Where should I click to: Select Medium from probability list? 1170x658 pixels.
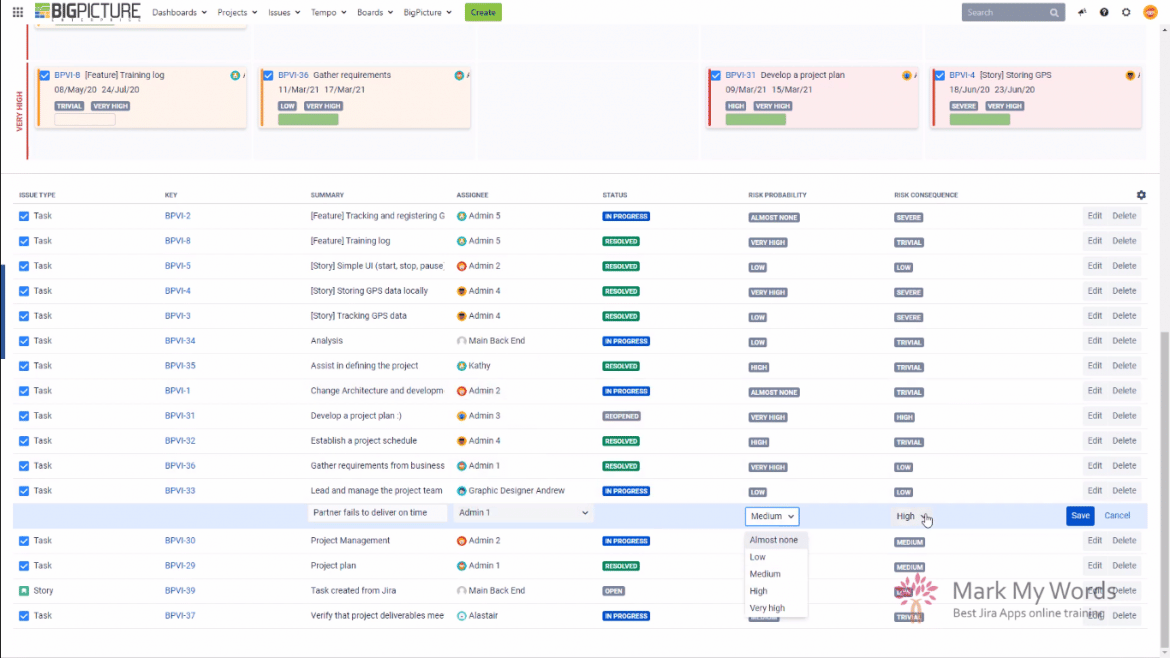click(x=775, y=574)
